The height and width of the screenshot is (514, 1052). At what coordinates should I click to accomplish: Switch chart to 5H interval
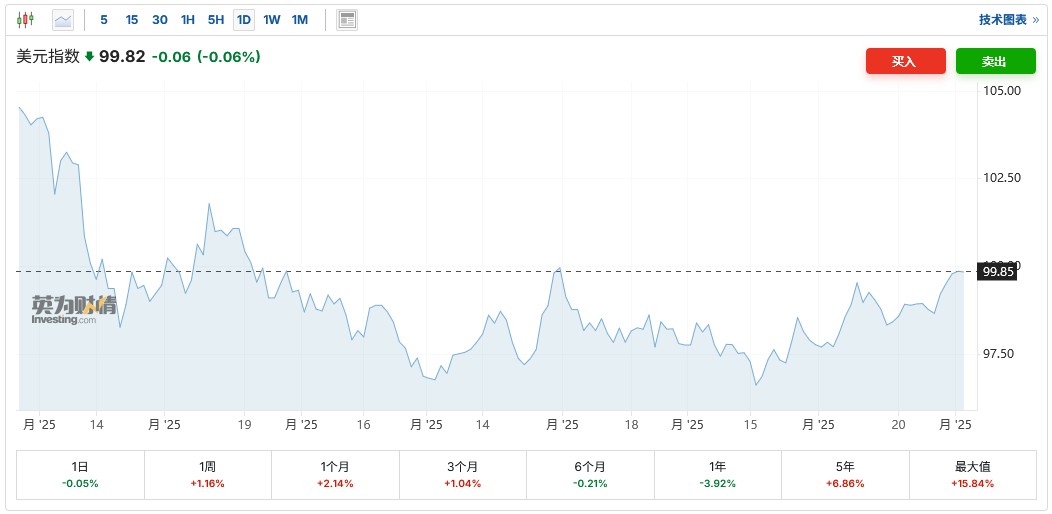[x=216, y=20]
